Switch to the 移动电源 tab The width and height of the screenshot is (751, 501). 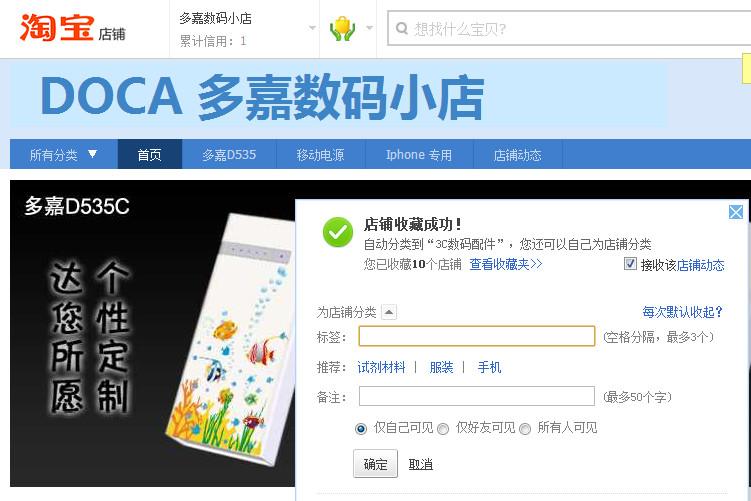tap(320, 154)
